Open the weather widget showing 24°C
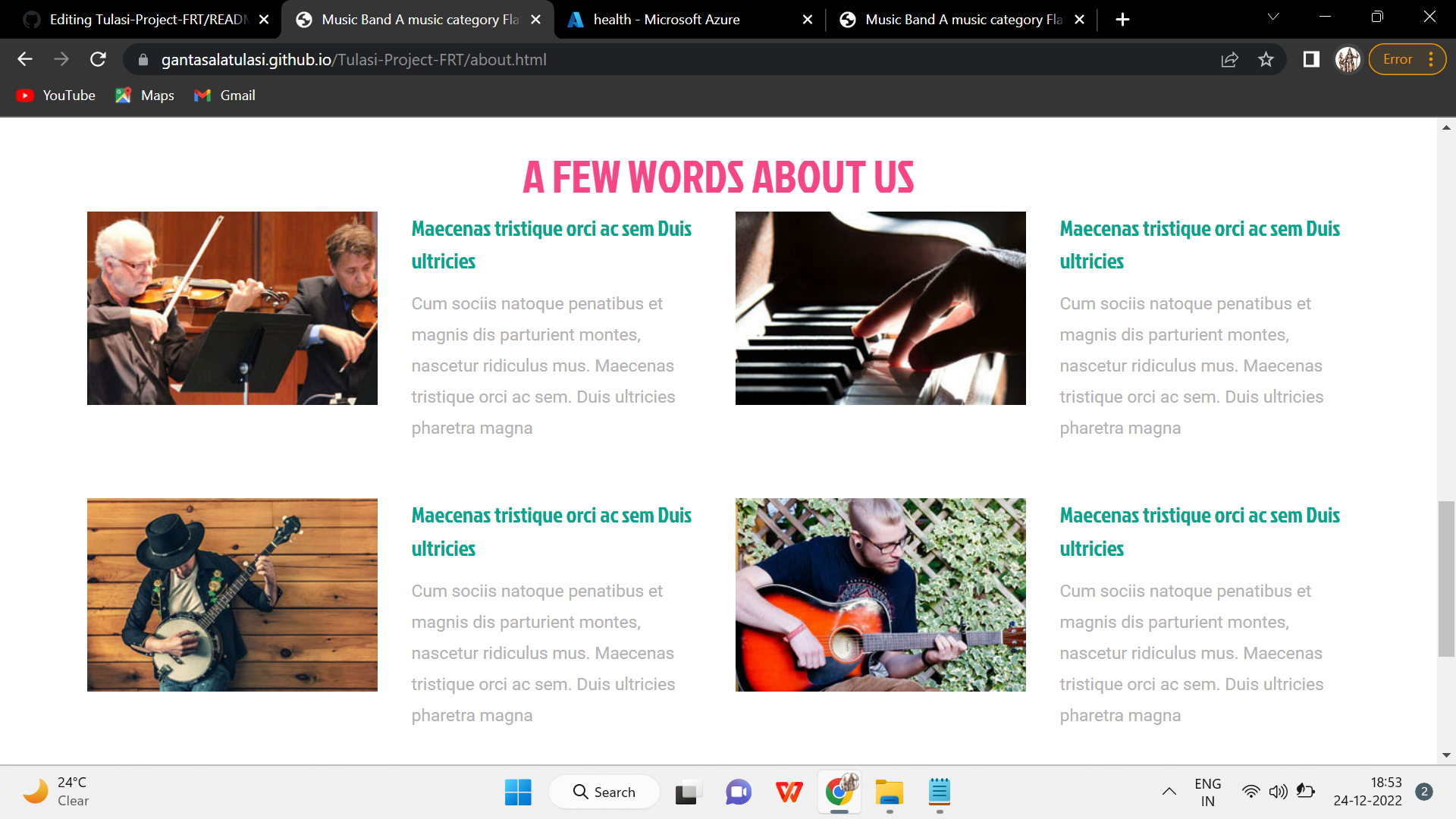Viewport: 1456px width, 819px height. pyautogui.click(x=57, y=792)
